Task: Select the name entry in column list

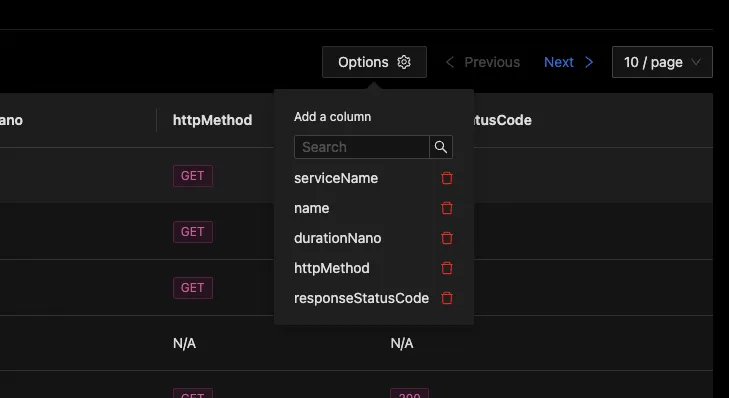Action: tap(311, 208)
